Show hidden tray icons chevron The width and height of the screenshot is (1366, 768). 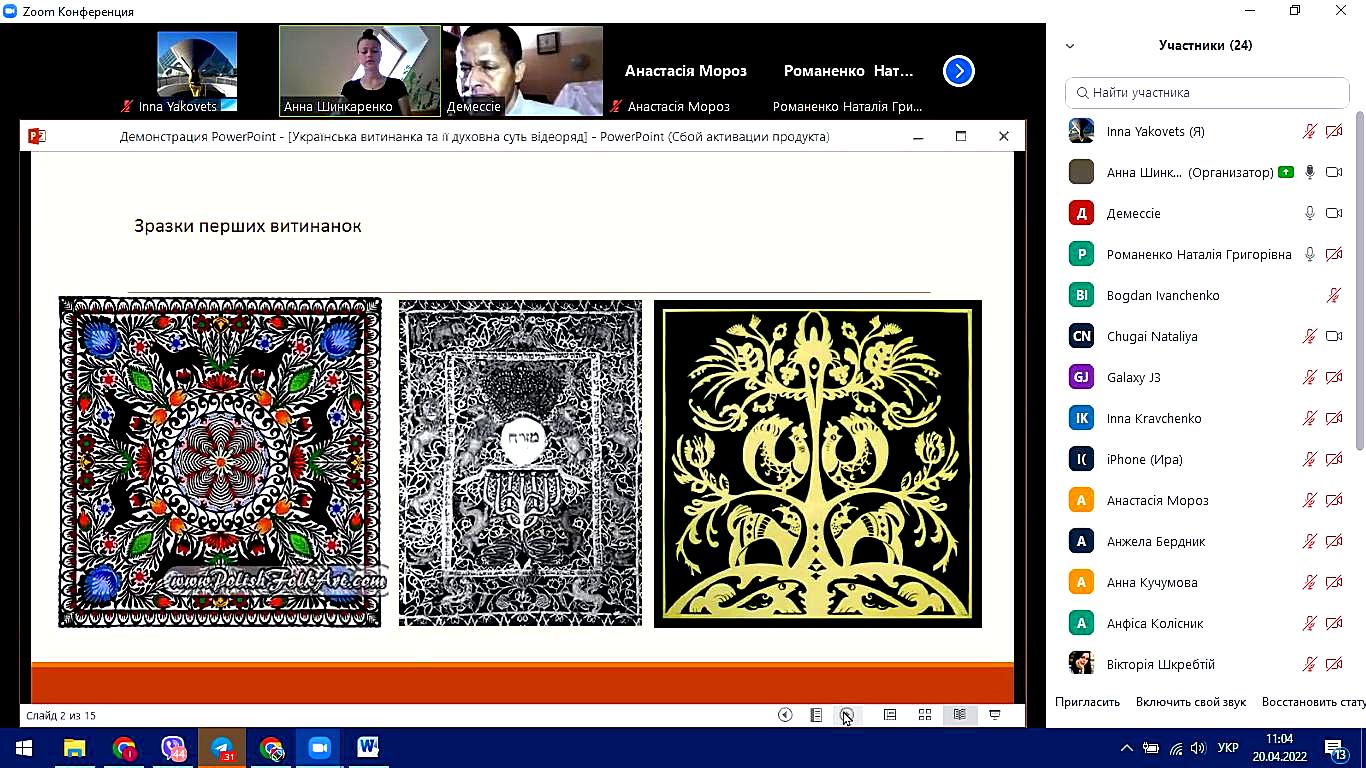click(1127, 747)
